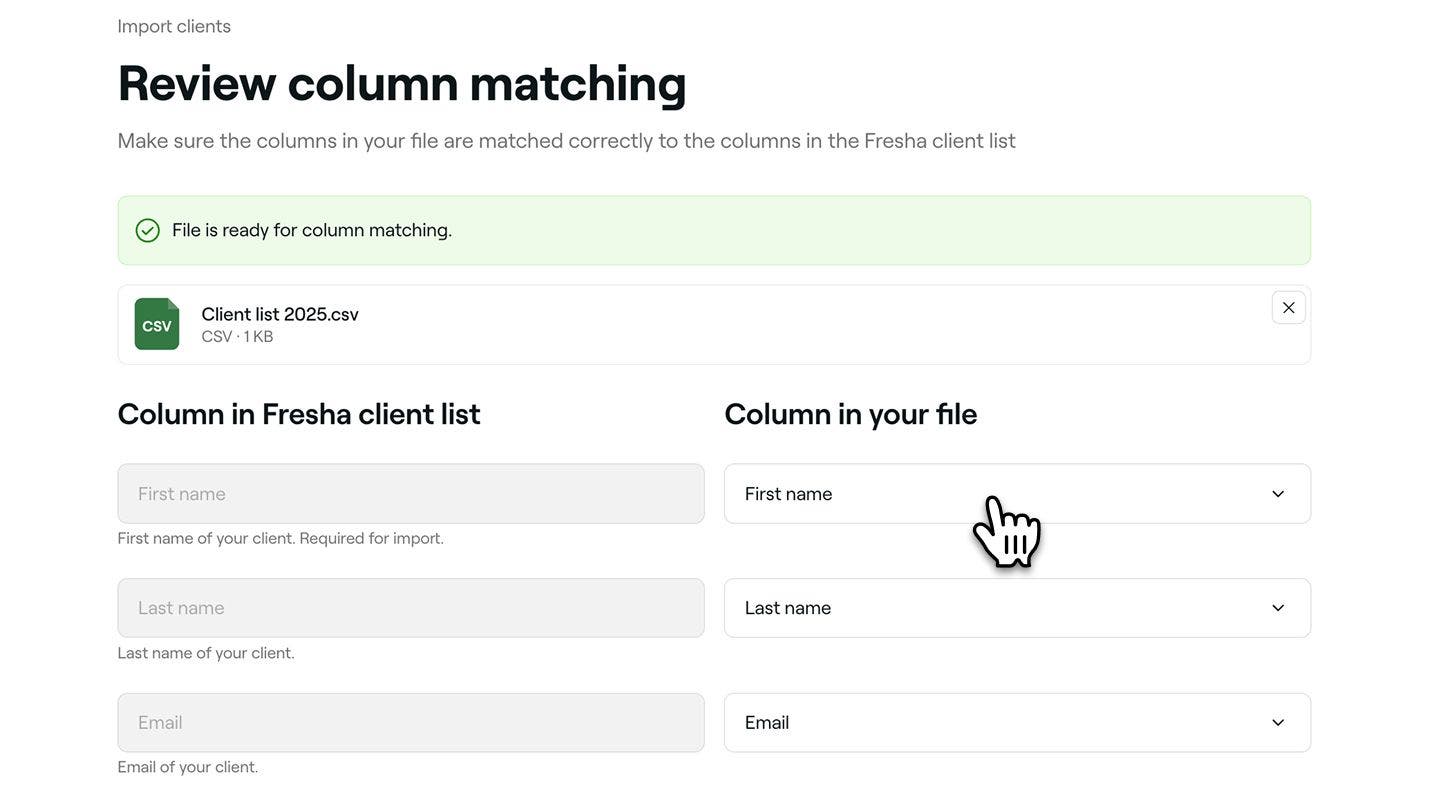Remove the Client list 2025.csv file
This screenshot has height=800, width=1440.
[x=1288, y=308]
